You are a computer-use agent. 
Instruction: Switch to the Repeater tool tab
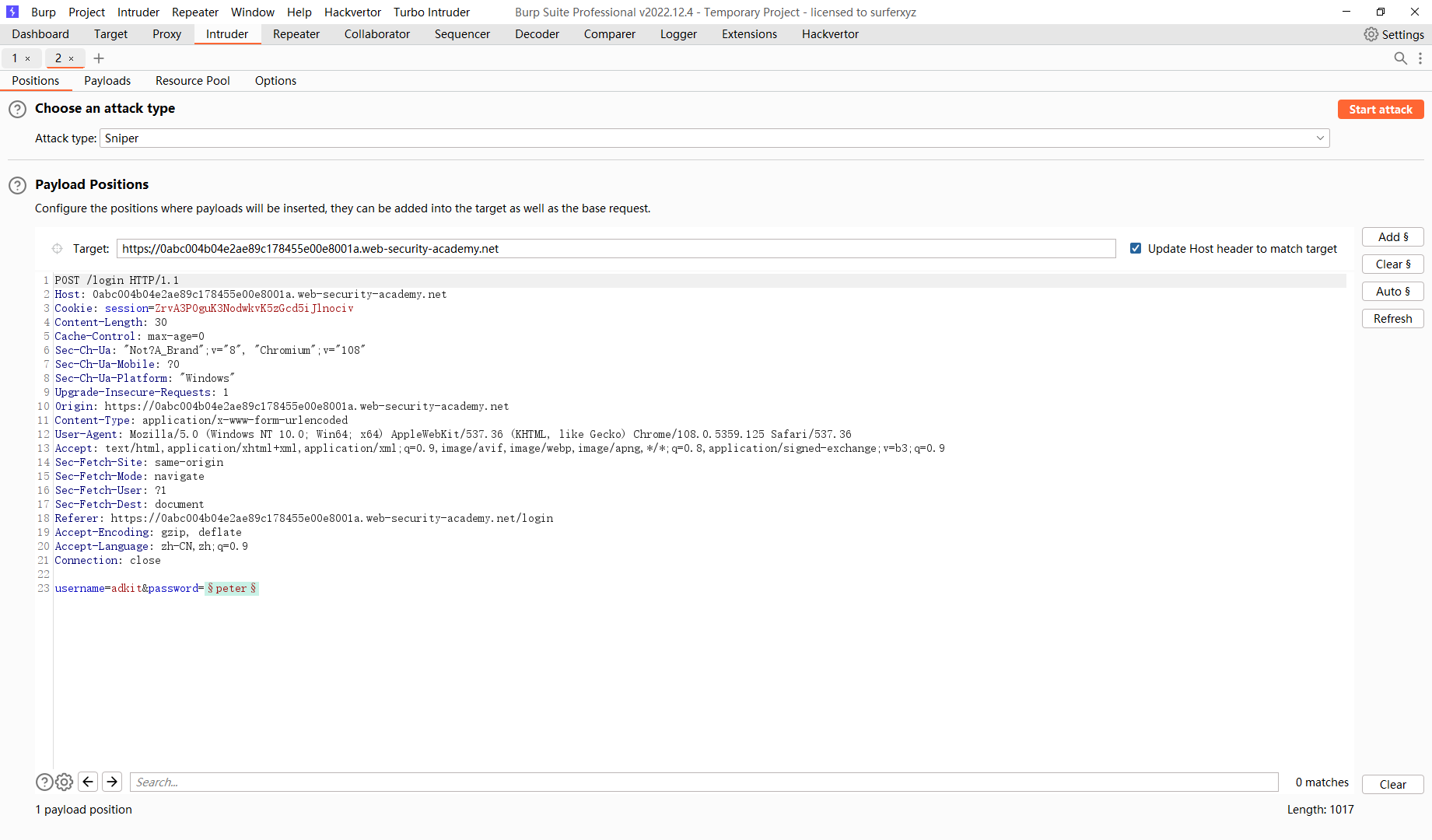(x=296, y=34)
